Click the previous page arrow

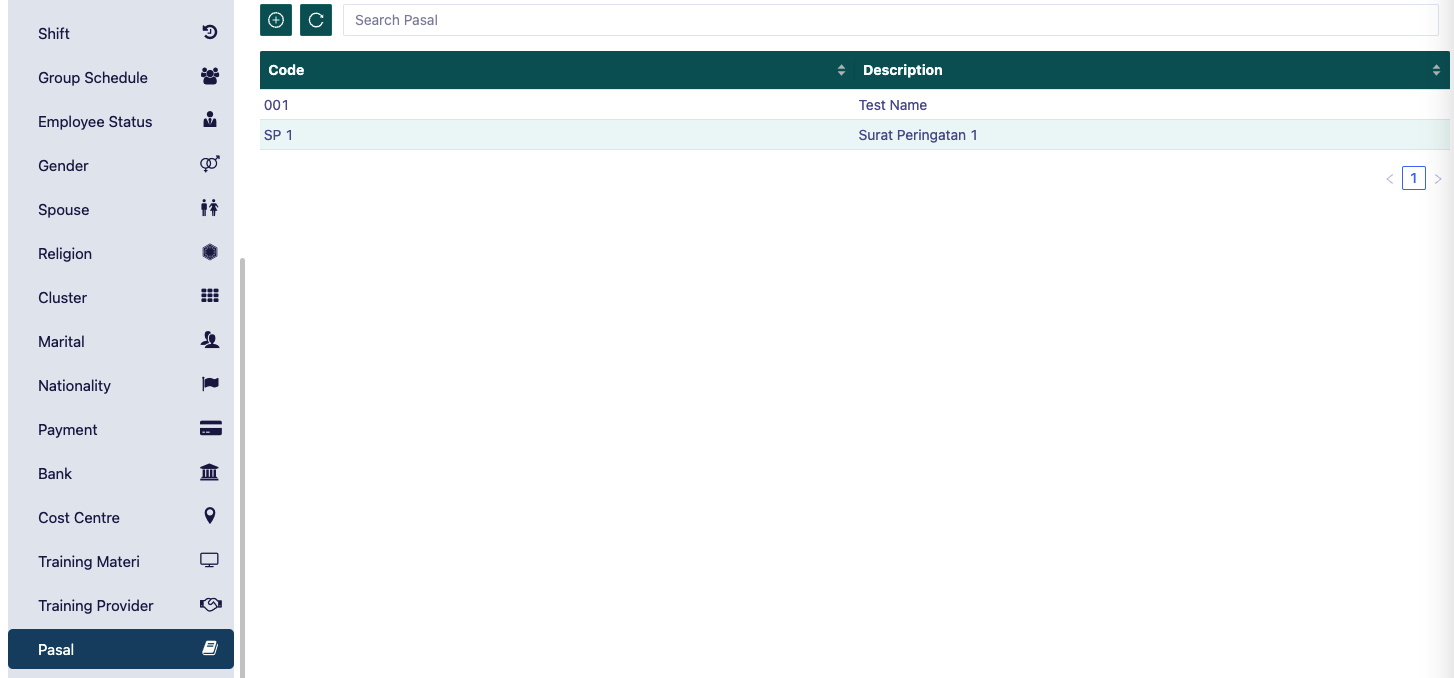click(x=1389, y=179)
